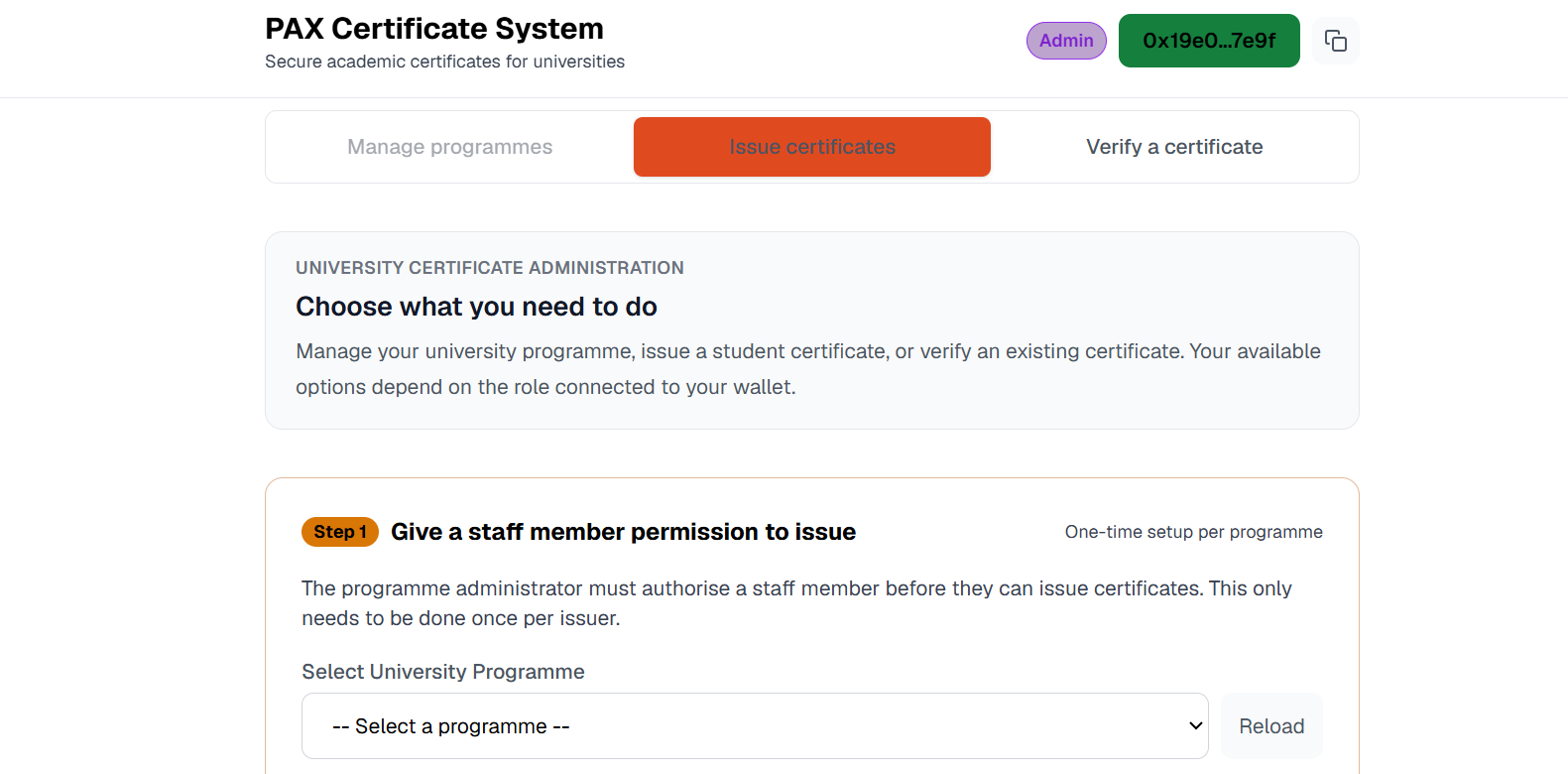The width and height of the screenshot is (1568, 774).
Task: Click 'UNIVERSITY CERTIFICATE ADMINISTRATION' caption
Action: tap(490, 268)
